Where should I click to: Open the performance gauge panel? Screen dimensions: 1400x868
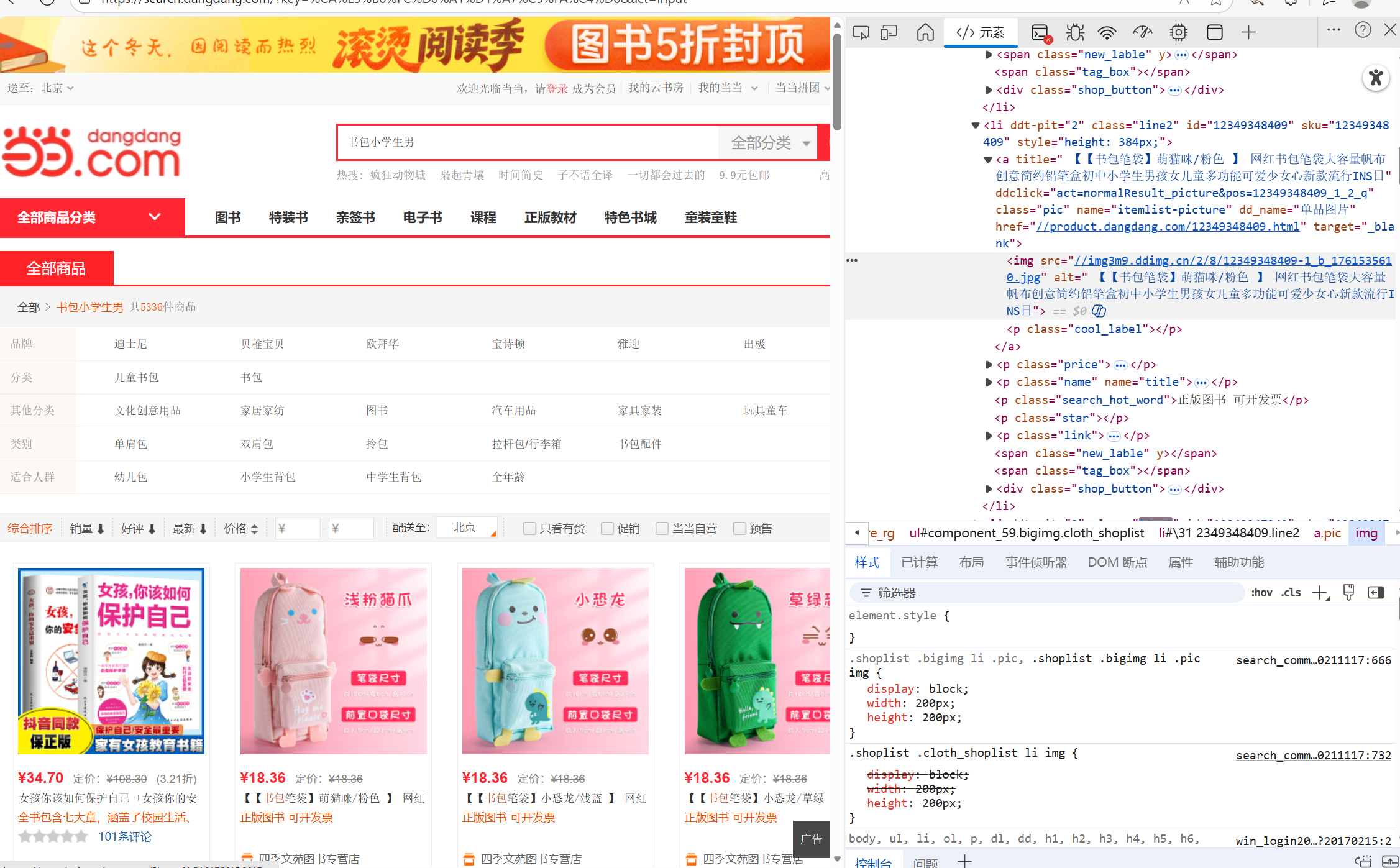pos(1143,32)
